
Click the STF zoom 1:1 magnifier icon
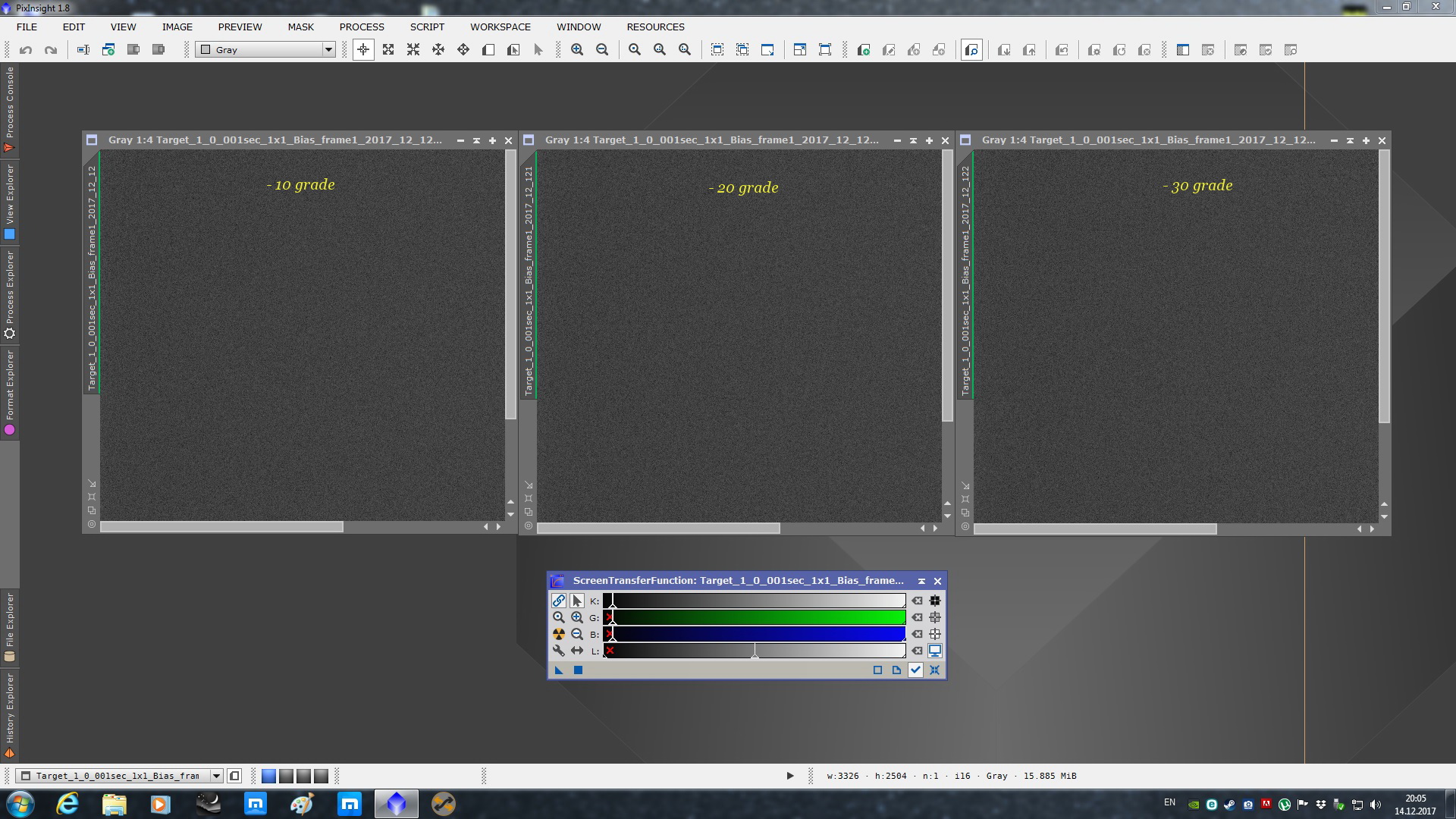click(x=559, y=617)
